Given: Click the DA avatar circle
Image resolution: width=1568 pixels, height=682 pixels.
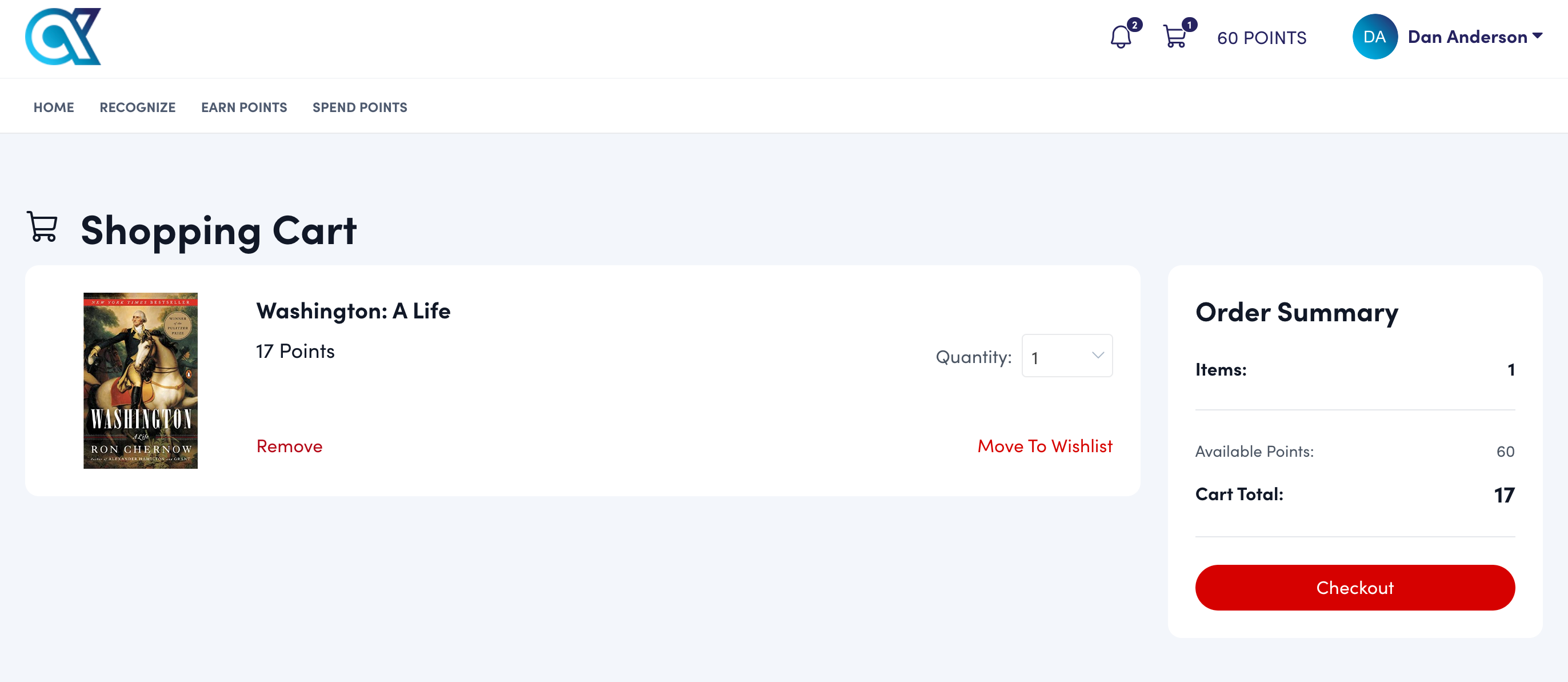Looking at the screenshot, I should click(x=1374, y=37).
